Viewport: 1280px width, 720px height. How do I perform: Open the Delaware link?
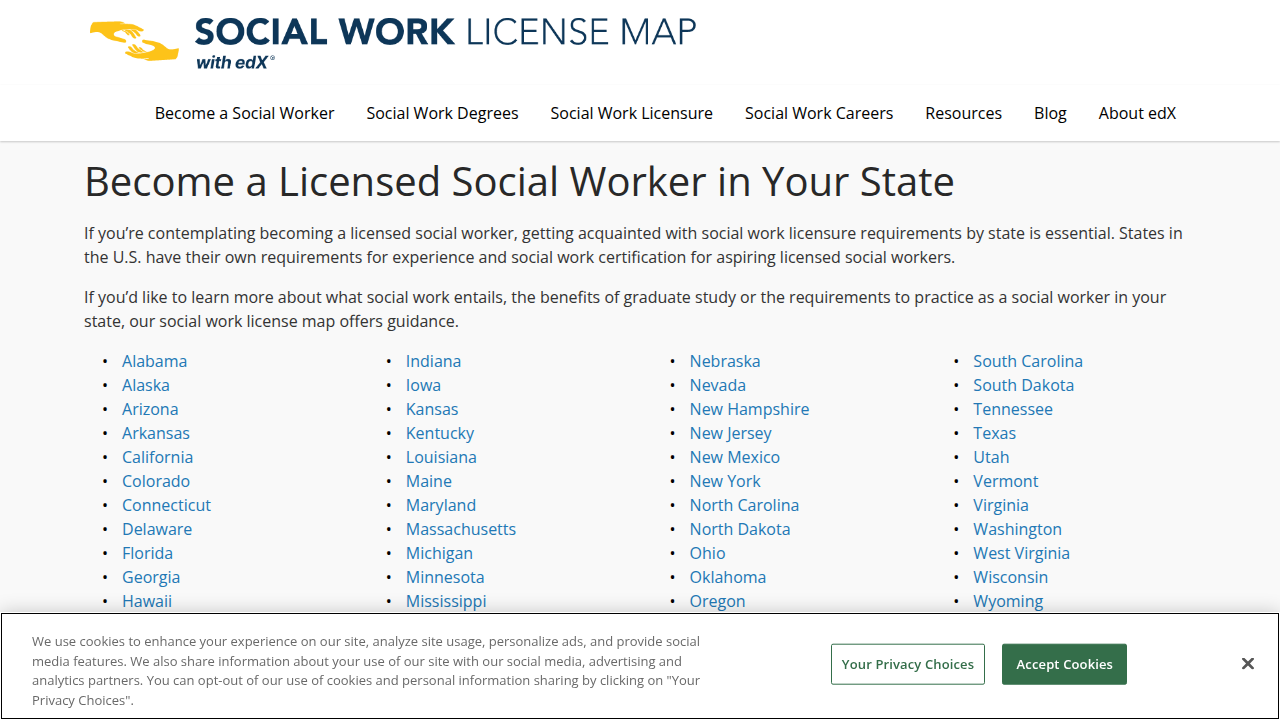(157, 529)
